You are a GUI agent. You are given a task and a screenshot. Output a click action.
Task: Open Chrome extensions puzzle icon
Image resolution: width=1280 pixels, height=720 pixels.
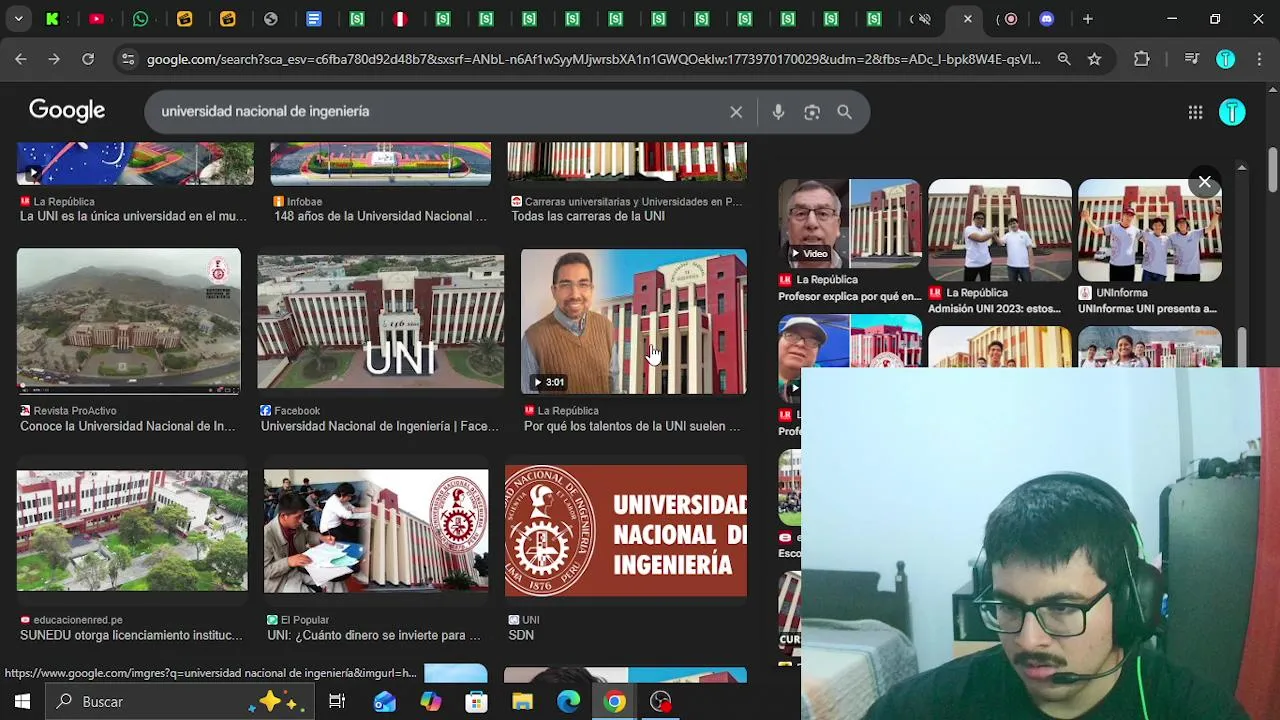pos(1142,59)
